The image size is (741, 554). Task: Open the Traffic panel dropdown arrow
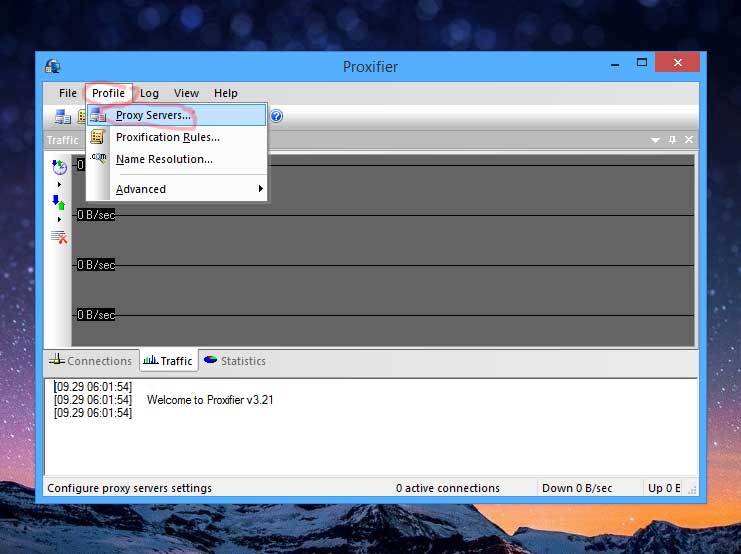(655, 140)
